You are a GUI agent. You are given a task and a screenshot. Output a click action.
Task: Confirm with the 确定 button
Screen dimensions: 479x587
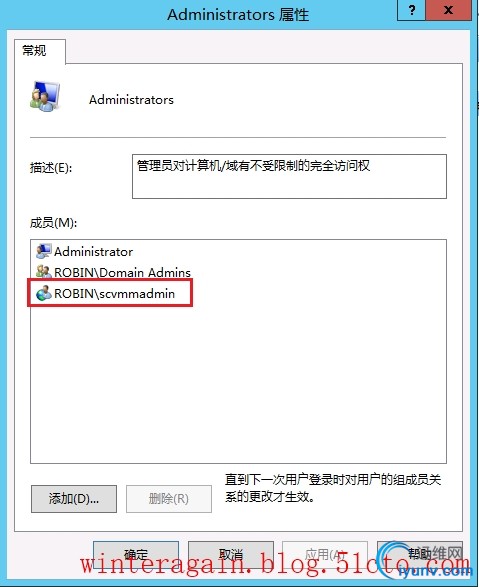point(136,554)
